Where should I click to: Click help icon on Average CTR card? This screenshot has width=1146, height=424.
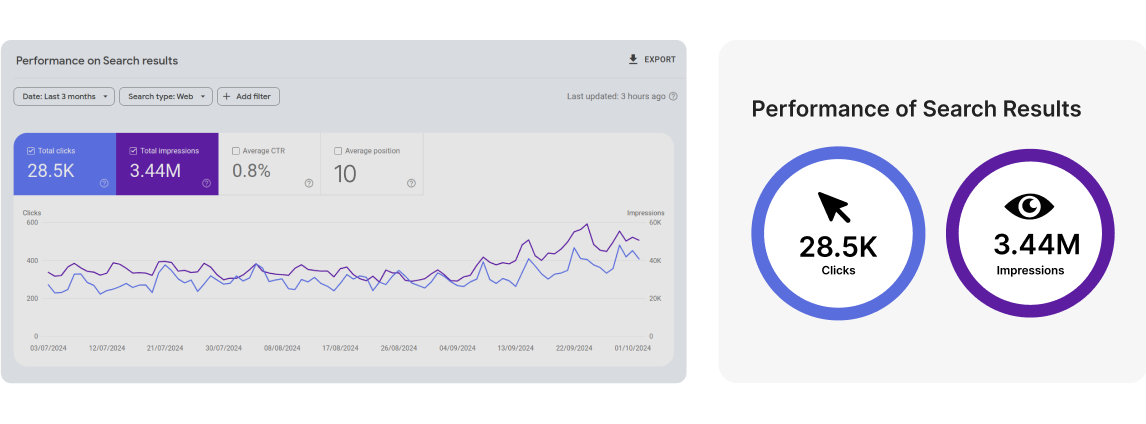[308, 183]
